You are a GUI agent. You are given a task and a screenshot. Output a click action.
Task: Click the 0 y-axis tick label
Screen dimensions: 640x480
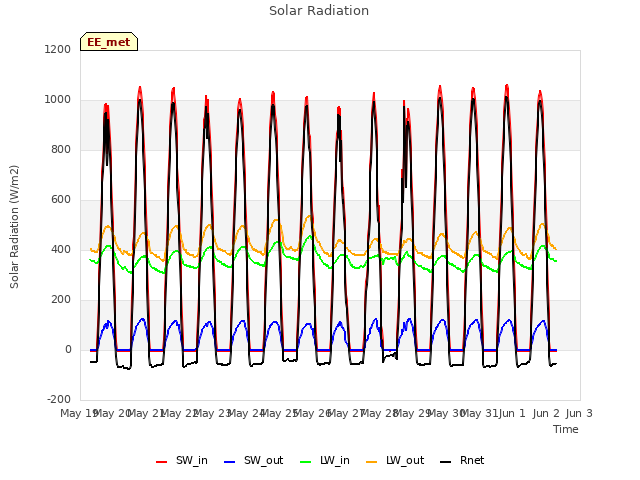pos(68,349)
